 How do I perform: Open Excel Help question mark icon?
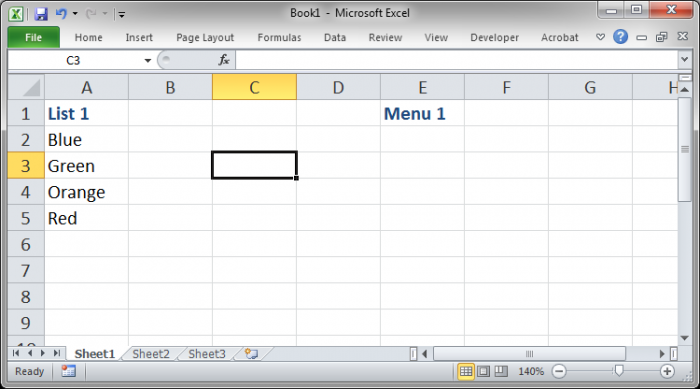pyautogui.click(x=620, y=37)
